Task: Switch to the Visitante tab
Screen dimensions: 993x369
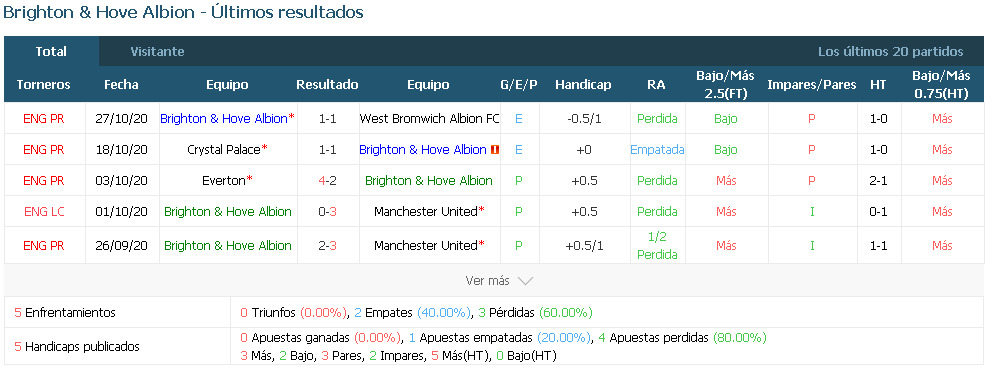Action: [x=157, y=52]
